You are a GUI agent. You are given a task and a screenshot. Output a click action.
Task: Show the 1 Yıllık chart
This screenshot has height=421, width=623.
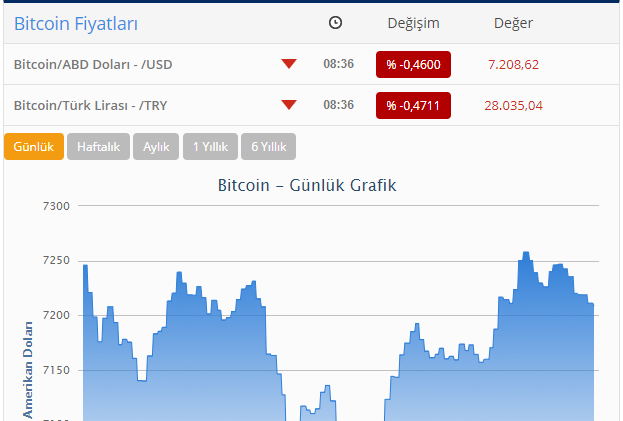point(211,147)
